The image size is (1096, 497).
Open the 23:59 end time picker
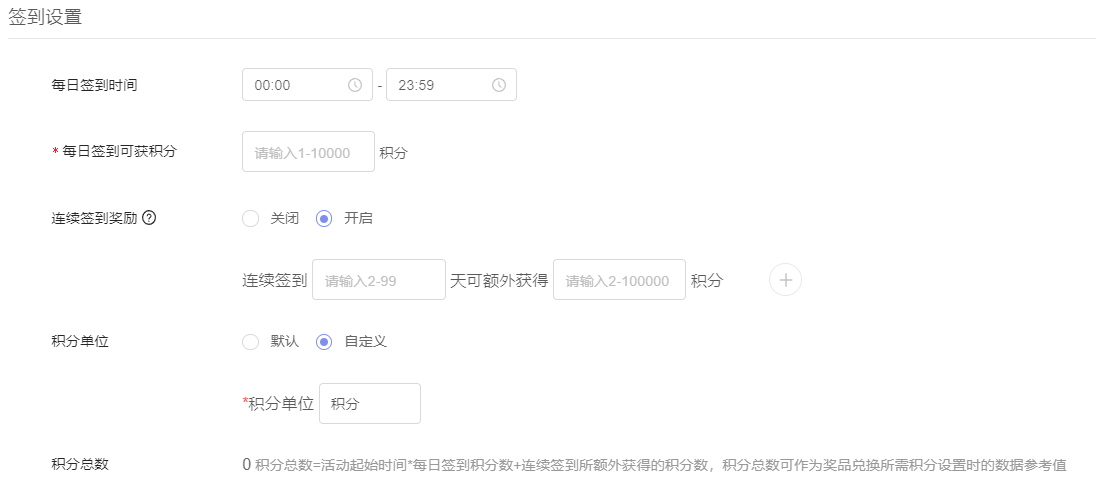point(452,85)
